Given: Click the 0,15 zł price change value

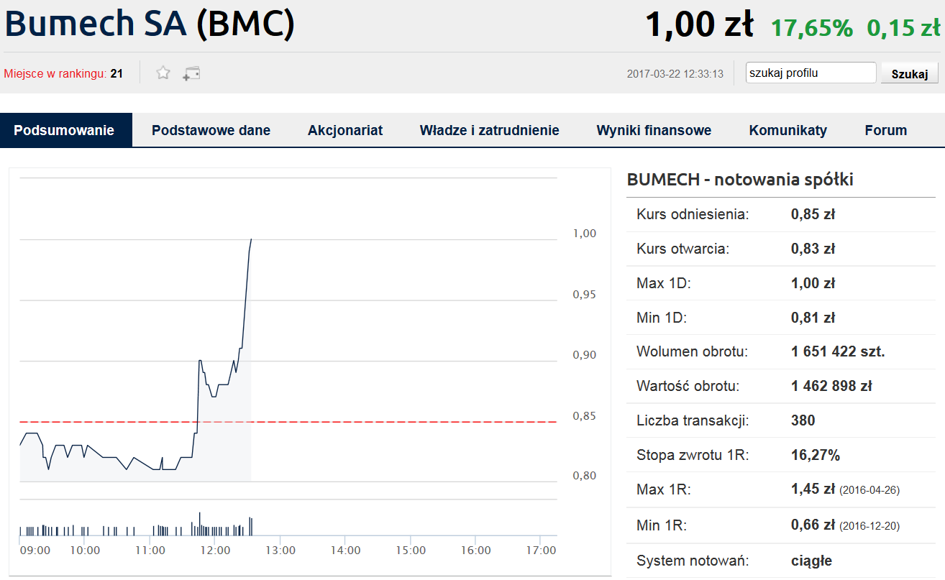Looking at the screenshot, I should [903, 28].
